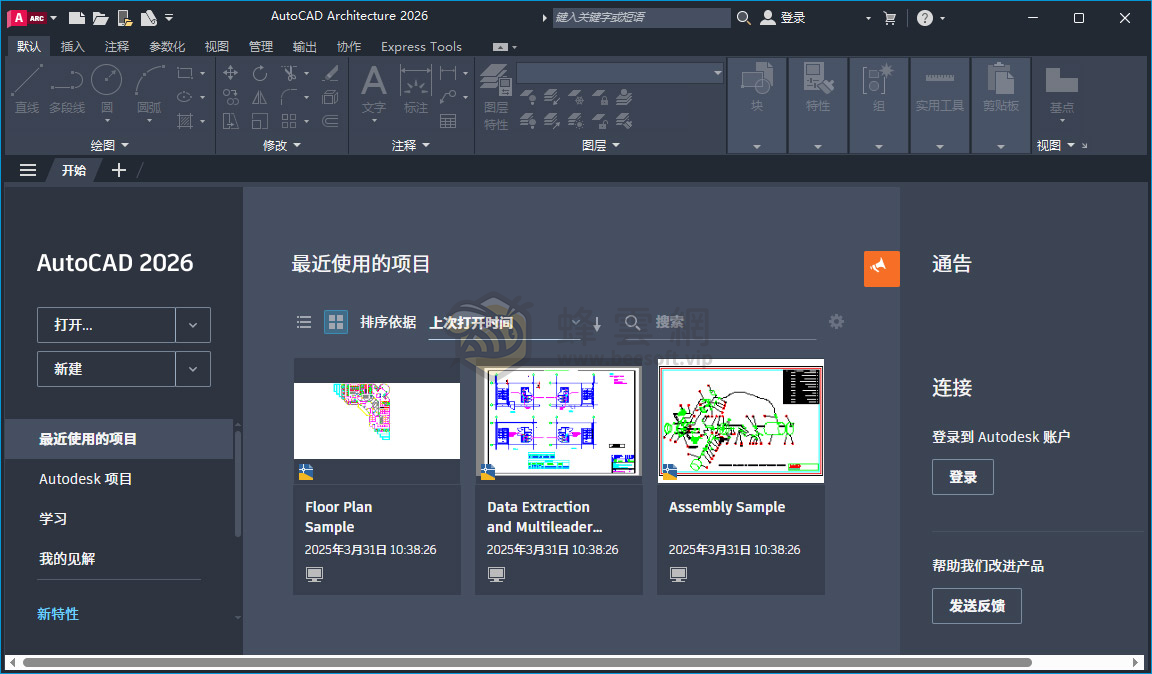Click the Project Navigator rolled-sheet icon
This screenshot has height=674, width=1152.
pyautogui.click(x=149, y=18)
